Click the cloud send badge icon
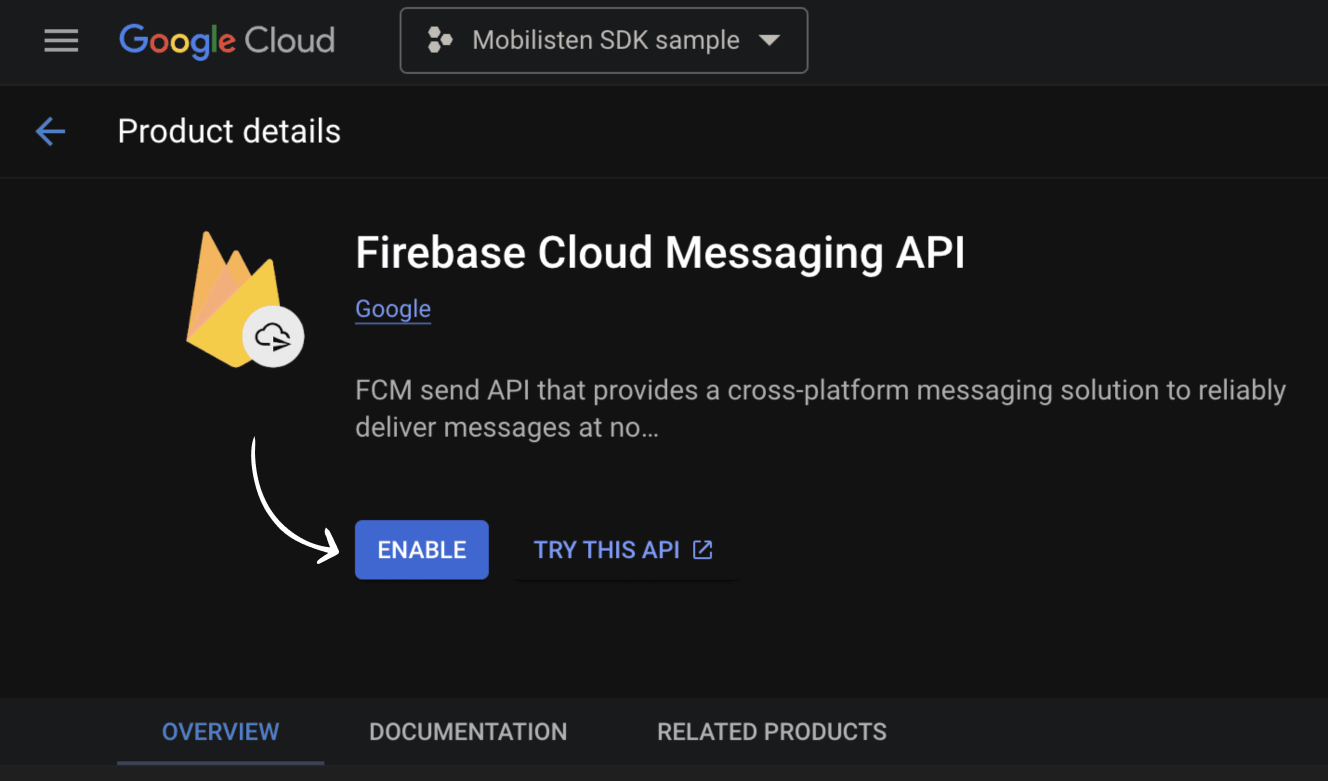Image resolution: width=1328 pixels, height=781 pixels. tap(273, 337)
